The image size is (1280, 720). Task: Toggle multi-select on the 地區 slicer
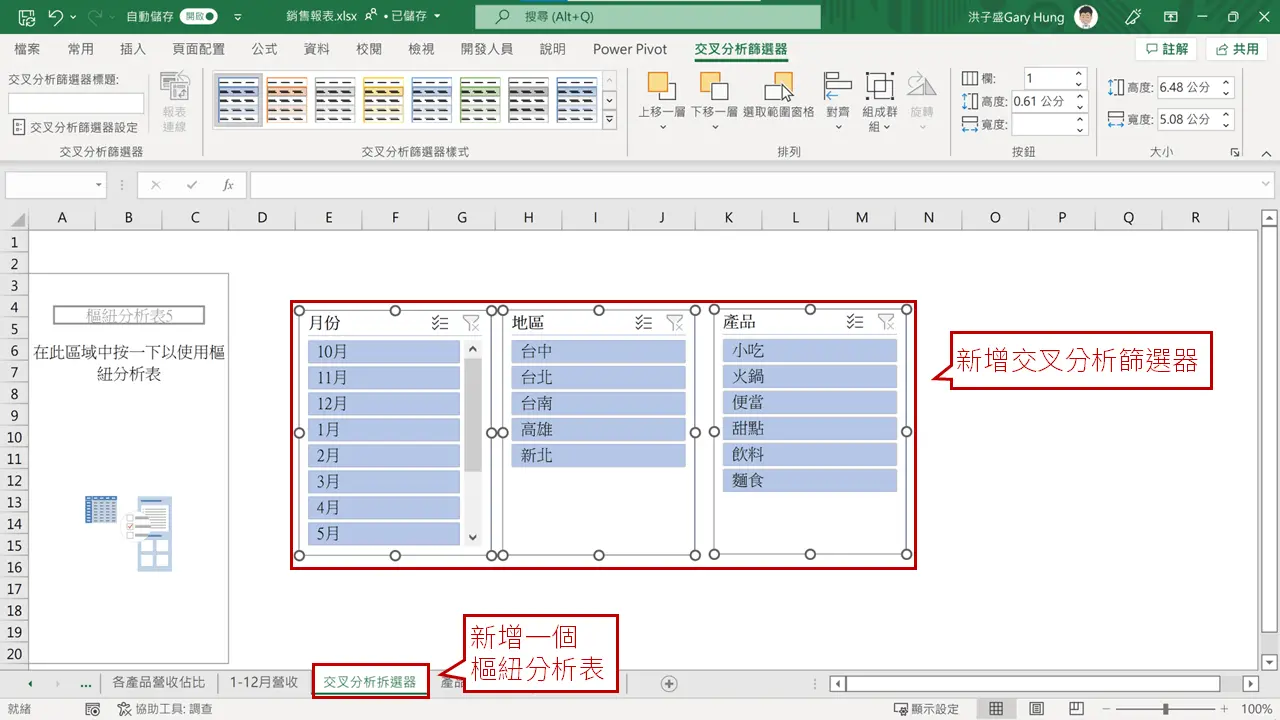(x=644, y=322)
